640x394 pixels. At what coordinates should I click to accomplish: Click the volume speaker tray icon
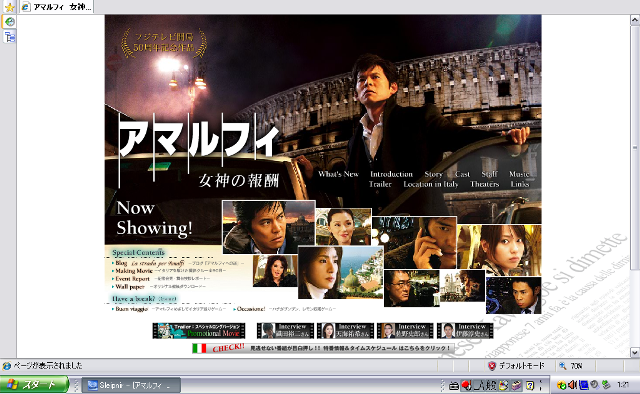coord(572,385)
